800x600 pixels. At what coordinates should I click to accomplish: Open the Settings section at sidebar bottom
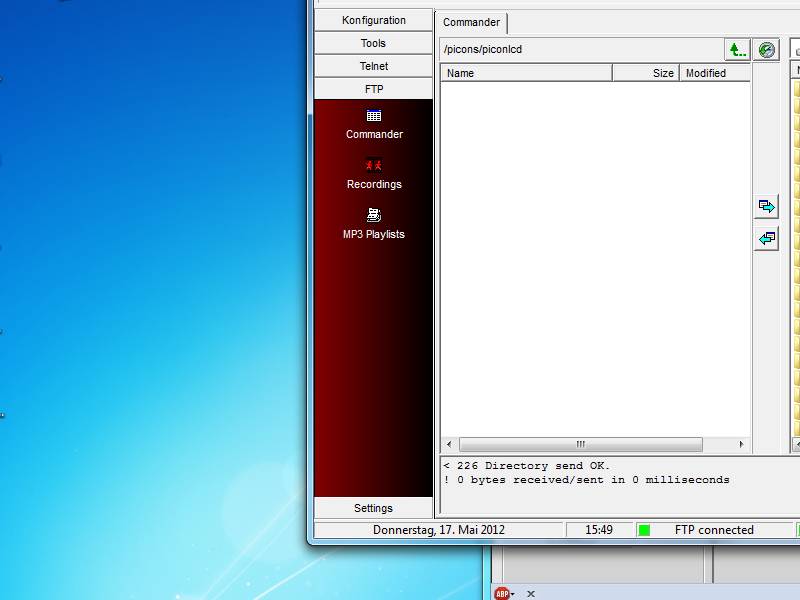(374, 508)
